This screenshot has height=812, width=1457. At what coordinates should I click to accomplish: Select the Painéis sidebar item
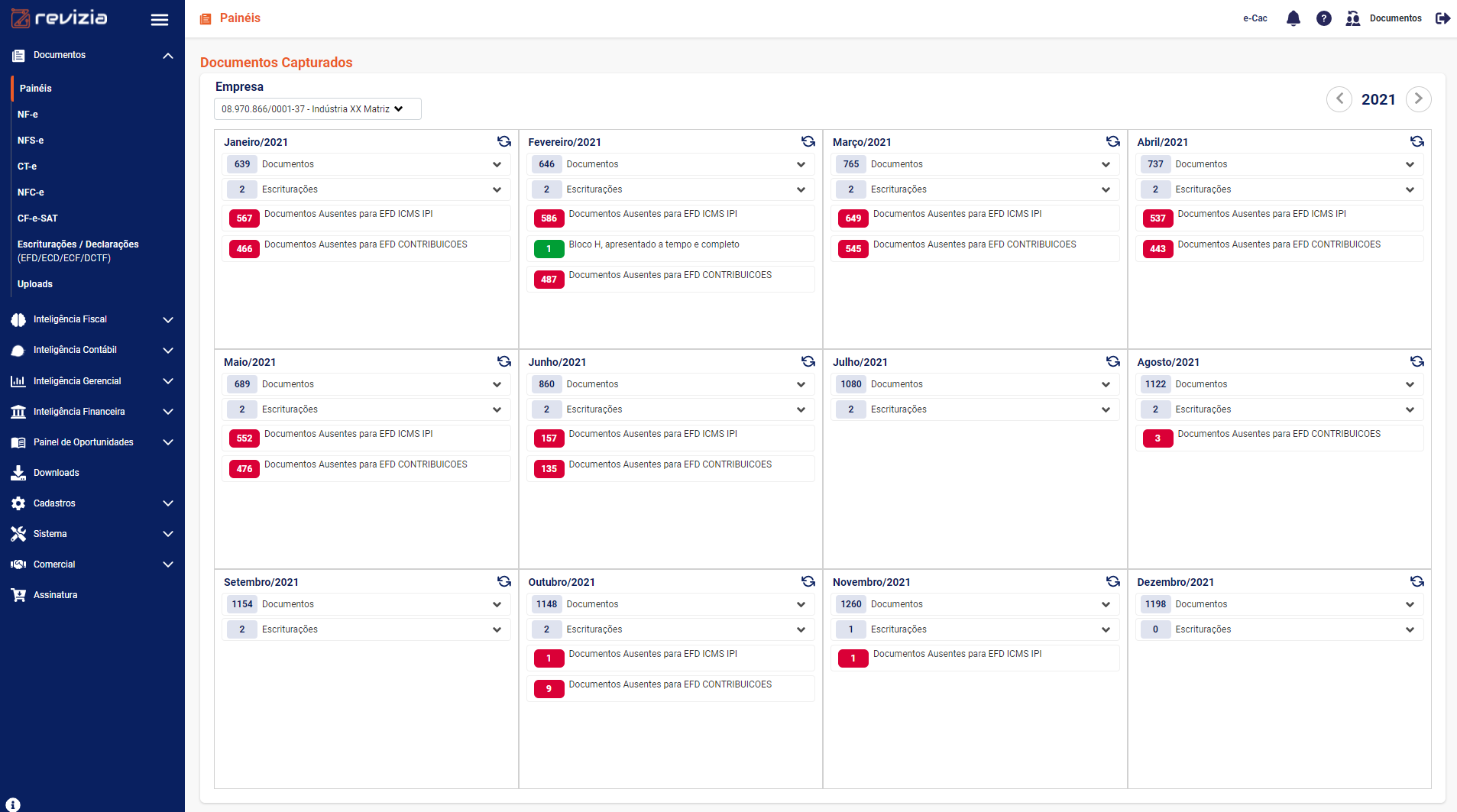click(x=36, y=89)
